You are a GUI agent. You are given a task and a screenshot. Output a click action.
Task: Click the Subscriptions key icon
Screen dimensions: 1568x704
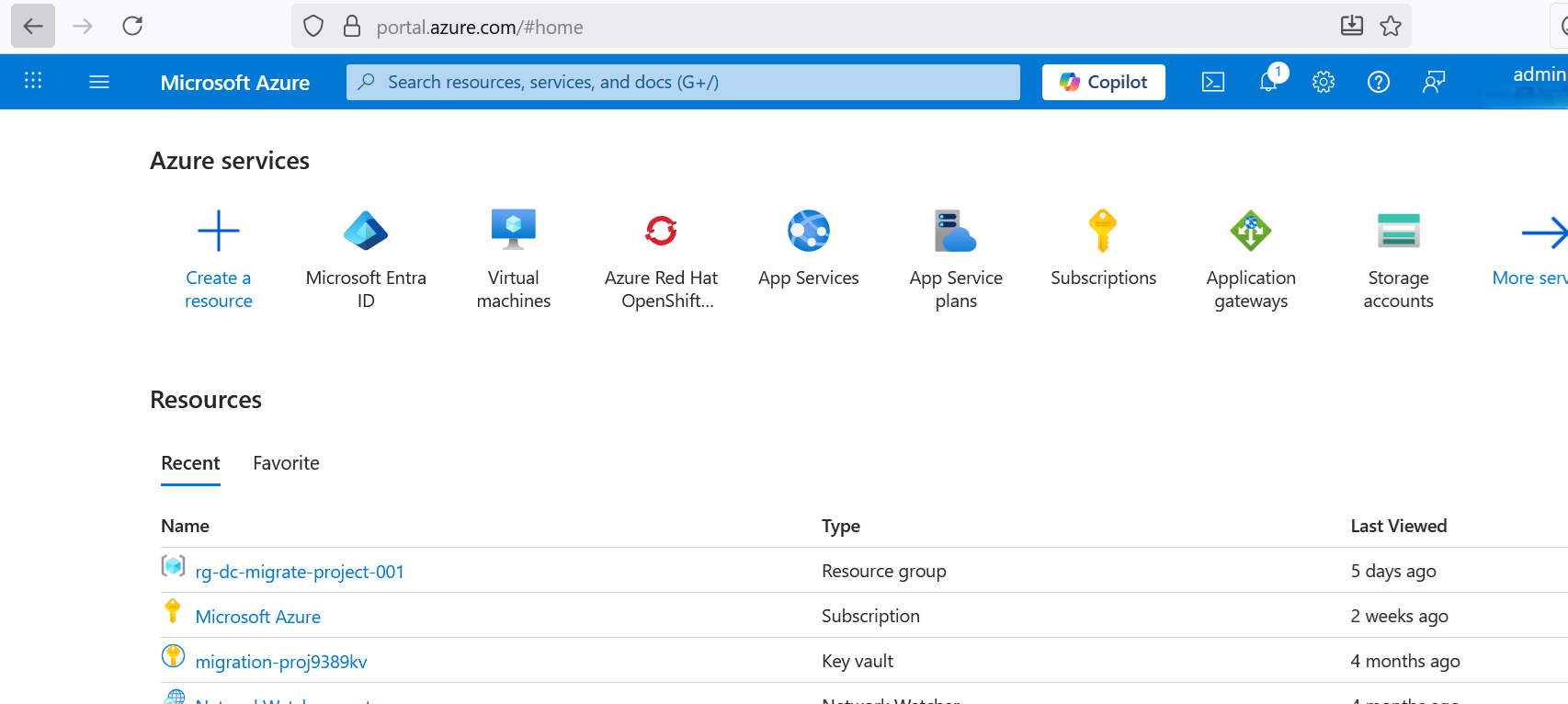pos(1103,231)
